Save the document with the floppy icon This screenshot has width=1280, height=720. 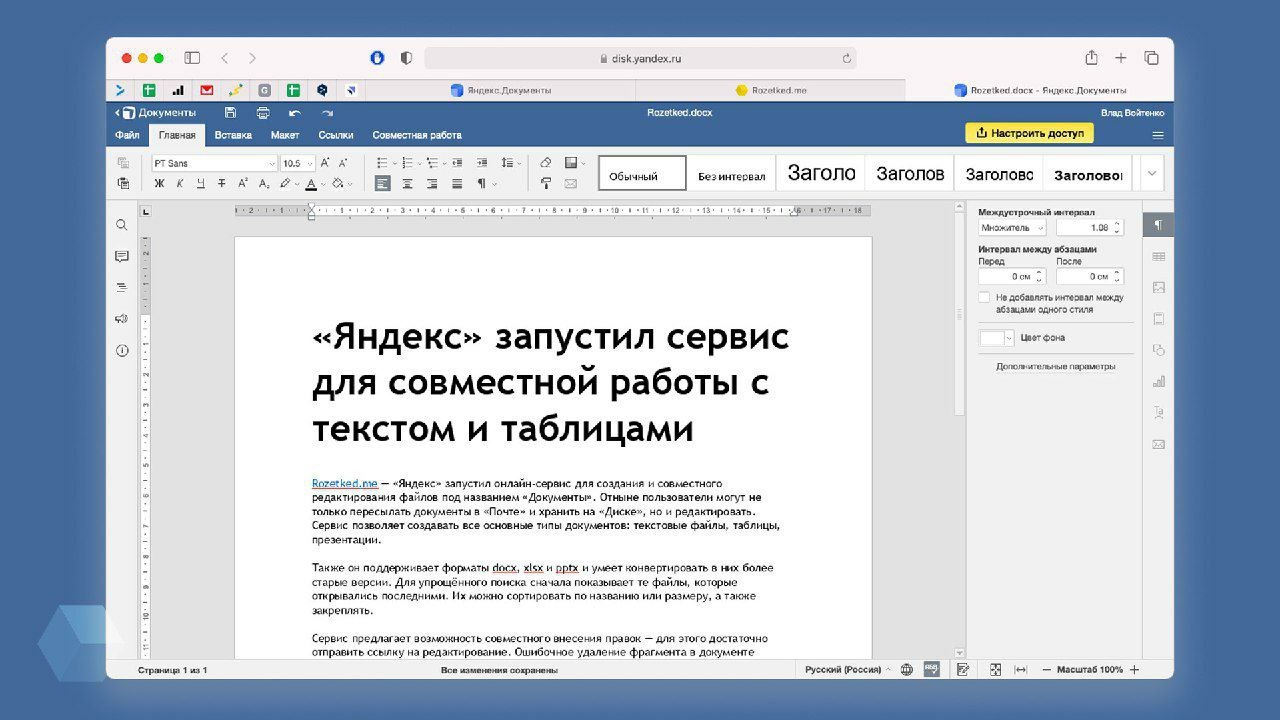(231, 113)
